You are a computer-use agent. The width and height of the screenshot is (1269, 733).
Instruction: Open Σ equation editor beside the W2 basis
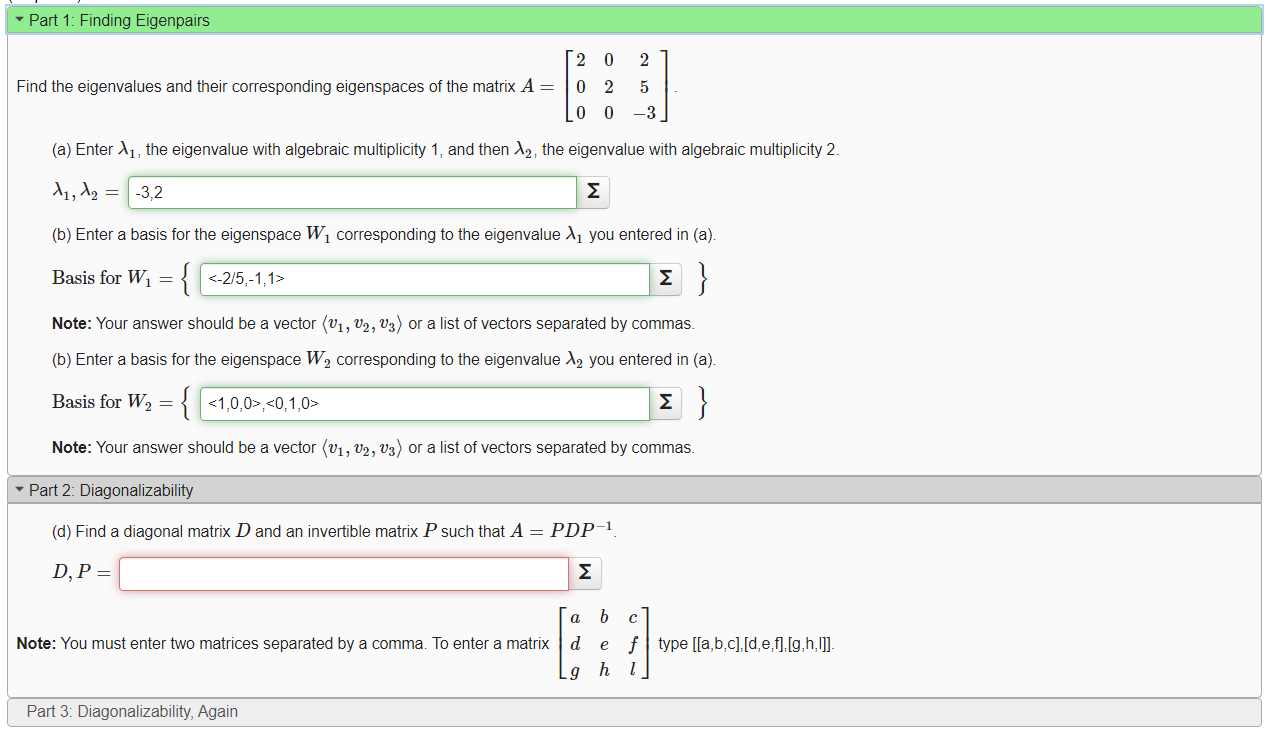(665, 403)
